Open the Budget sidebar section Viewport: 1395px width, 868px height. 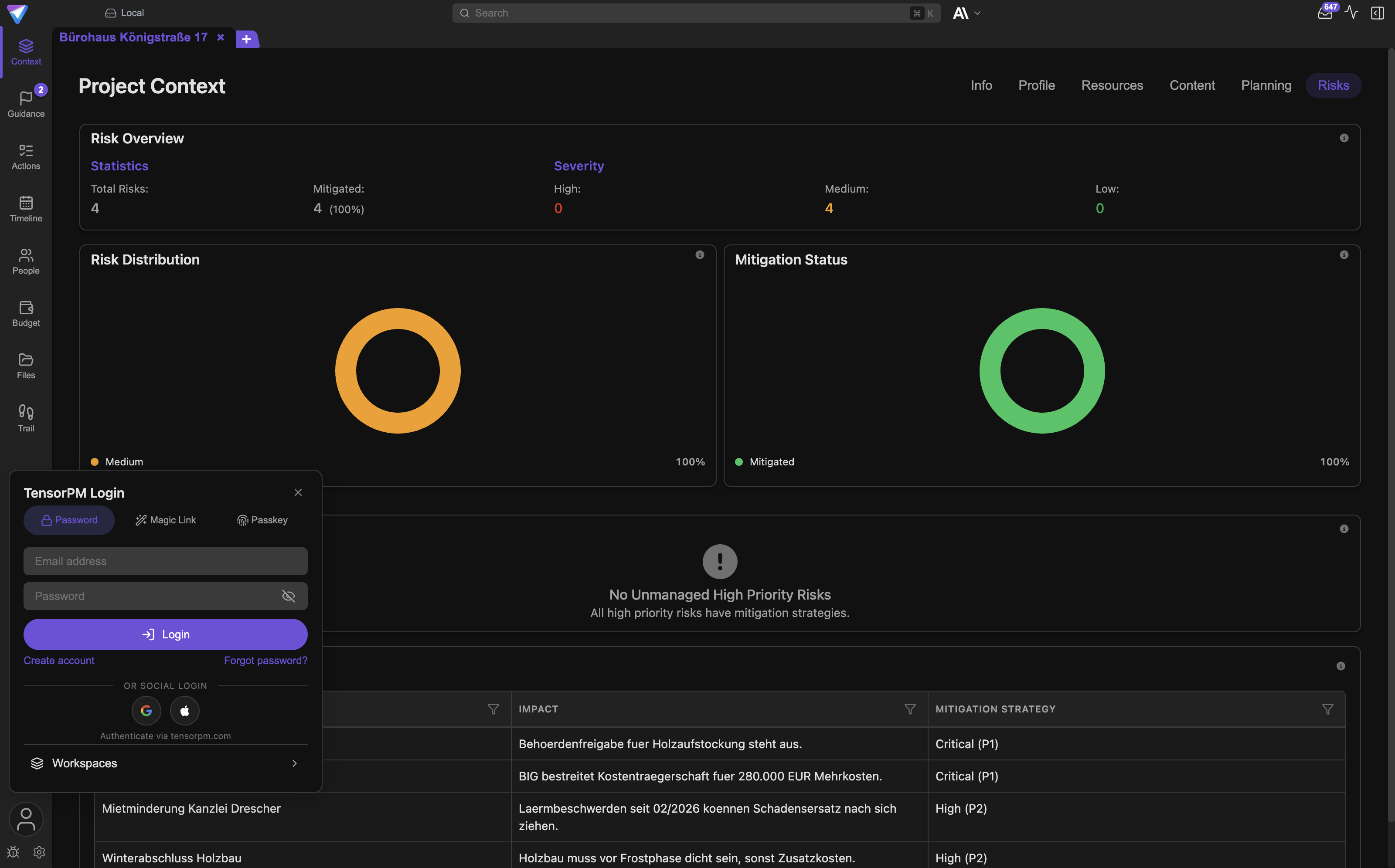26,313
